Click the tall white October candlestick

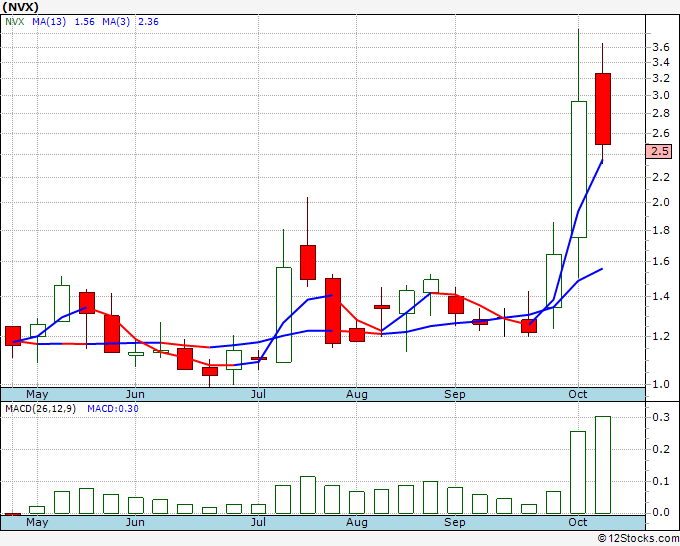coord(579,168)
